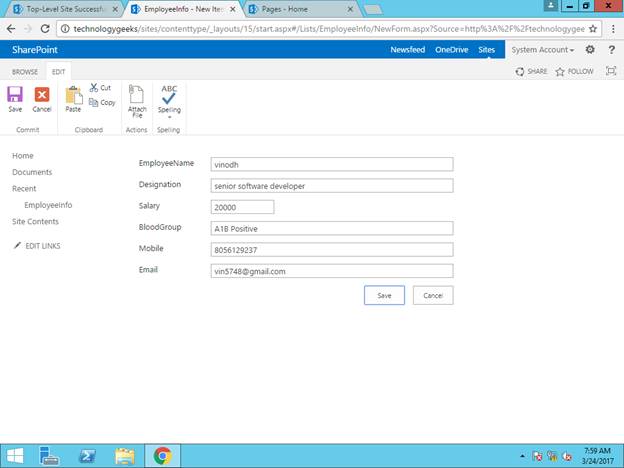Click the form Save button

(384, 295)
